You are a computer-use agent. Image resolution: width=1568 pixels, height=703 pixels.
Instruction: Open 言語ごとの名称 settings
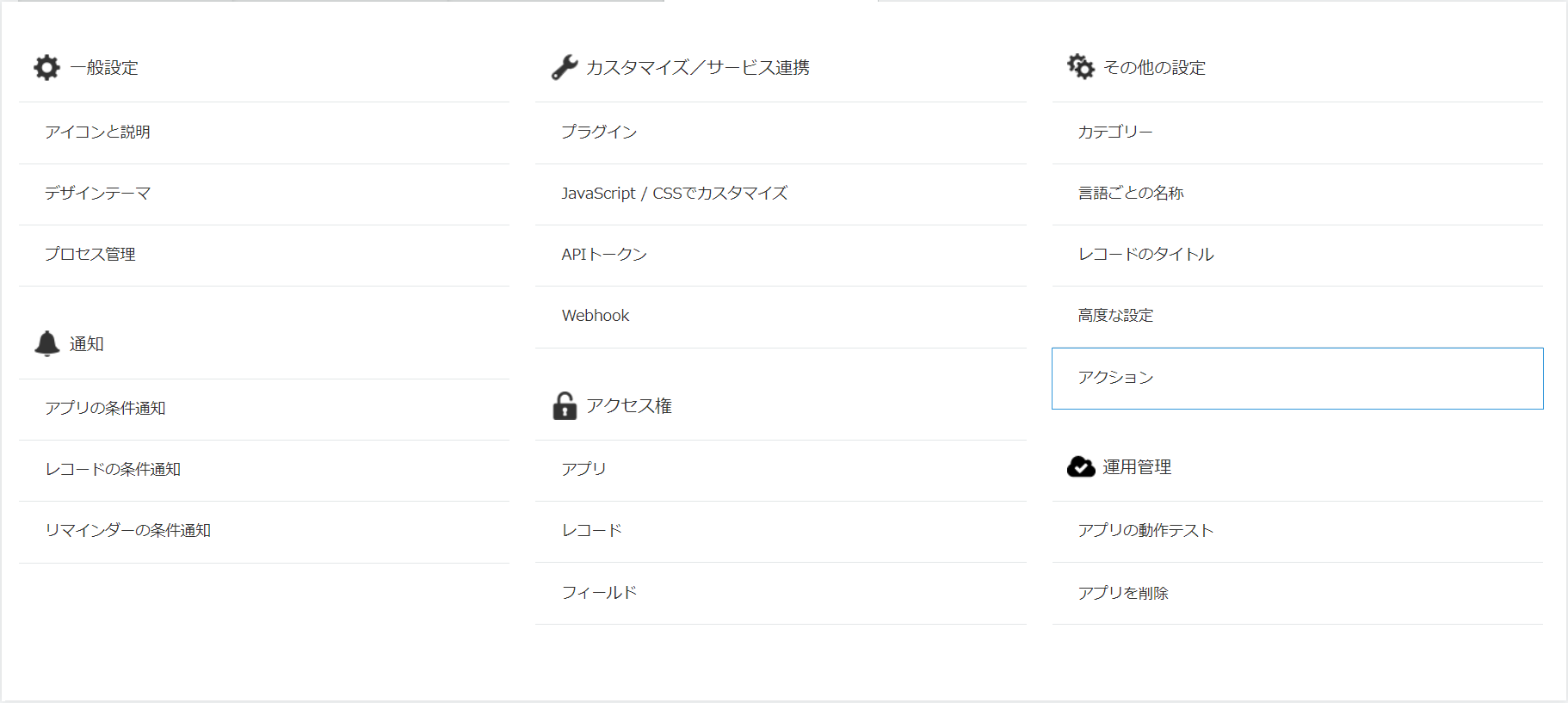tap(1297, 194)
